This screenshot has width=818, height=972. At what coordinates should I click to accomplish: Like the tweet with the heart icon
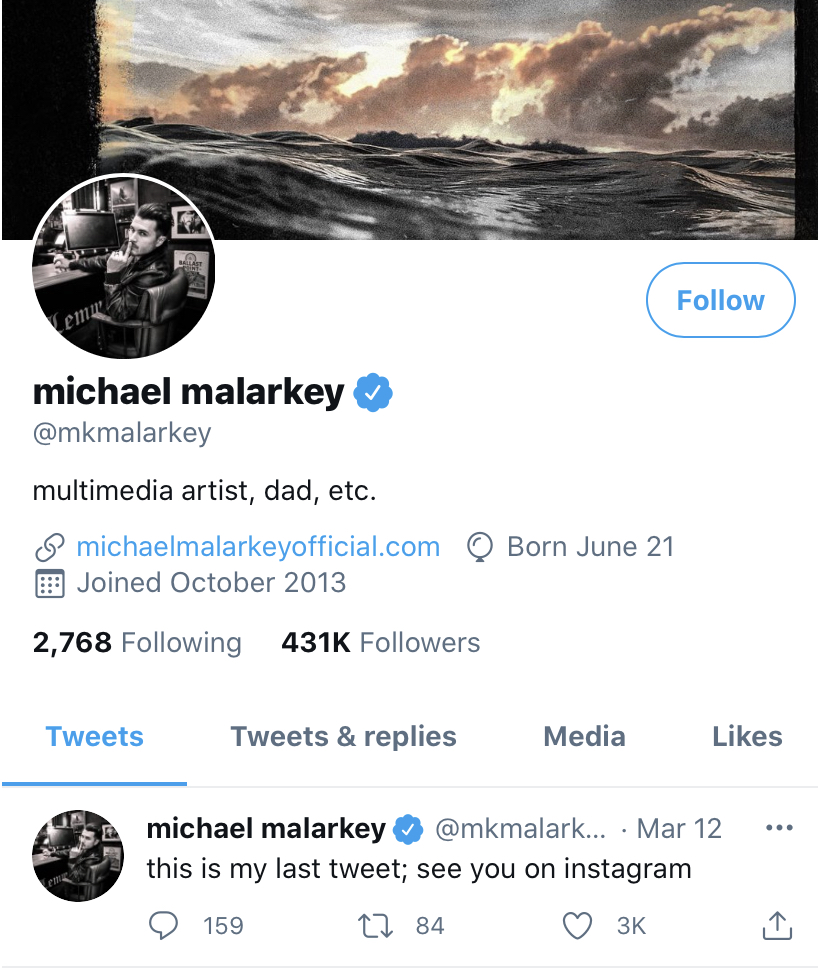577,926
